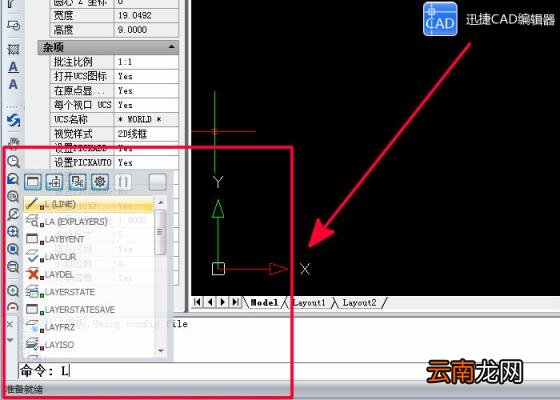Open command window options dropdown arrow
Screen dimensions: 560x400
coord(10,340)
